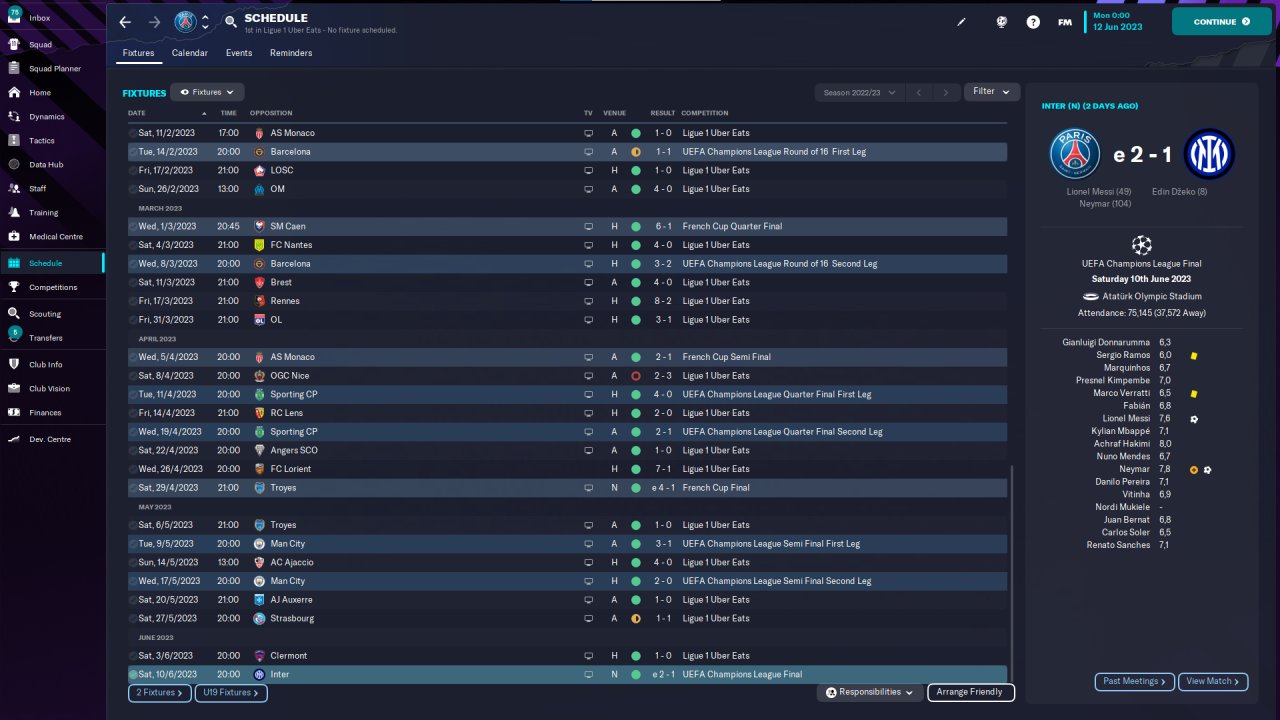Screen dimensions: 1280x720
Task: Tick the circle on the Wed, 1/3/2023 row
Action: pyautogui.click(x=133, y=226)
